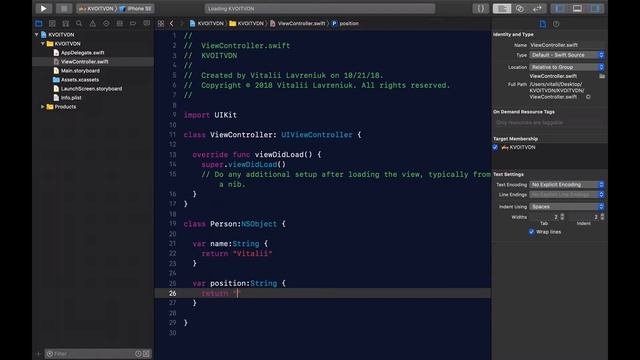Go back in editor history
The image size is (640, 360).
click(171, 24)
